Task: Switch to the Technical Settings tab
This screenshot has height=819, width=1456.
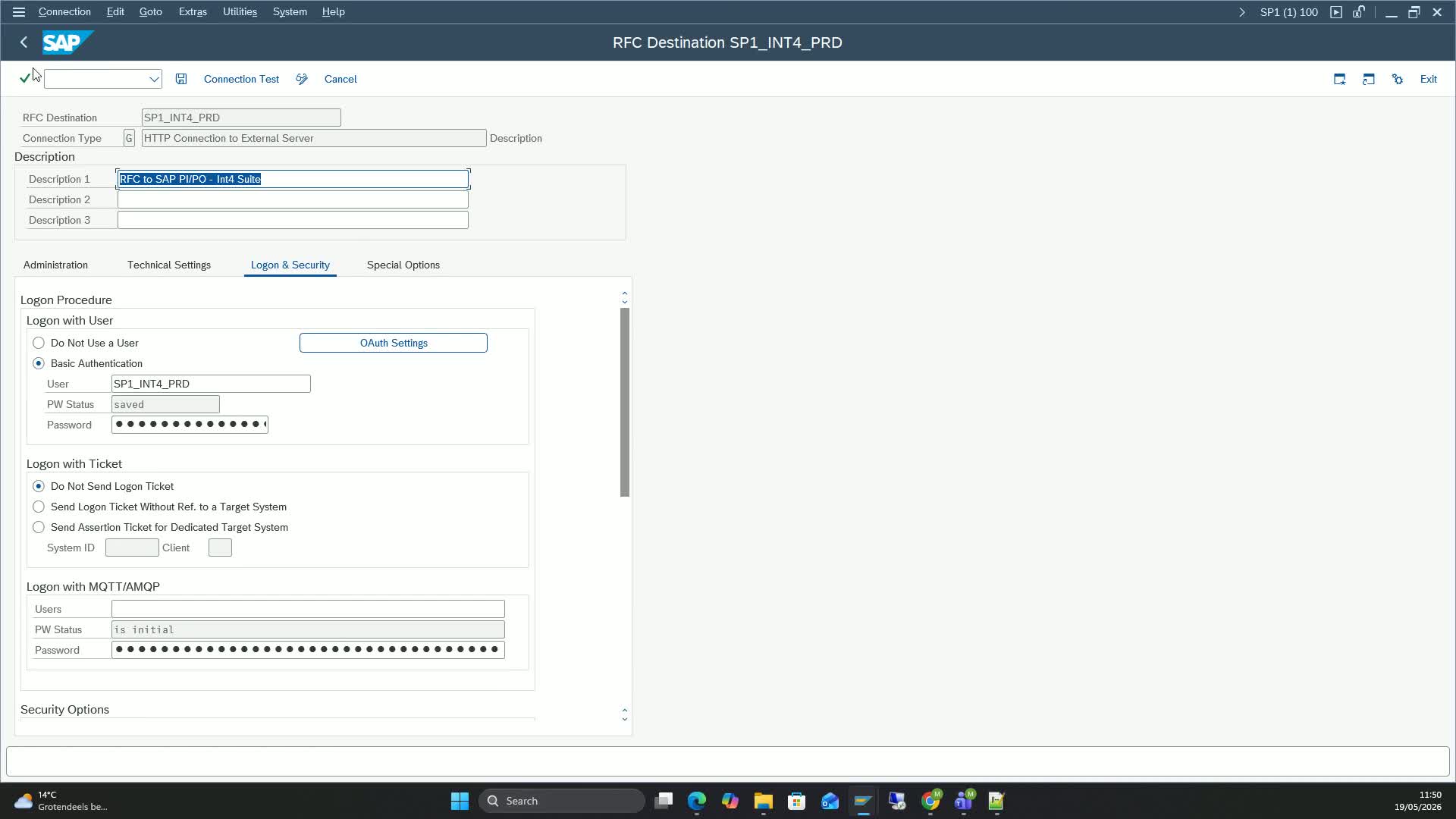Action: pyautogui.click(x=169, y=265)
